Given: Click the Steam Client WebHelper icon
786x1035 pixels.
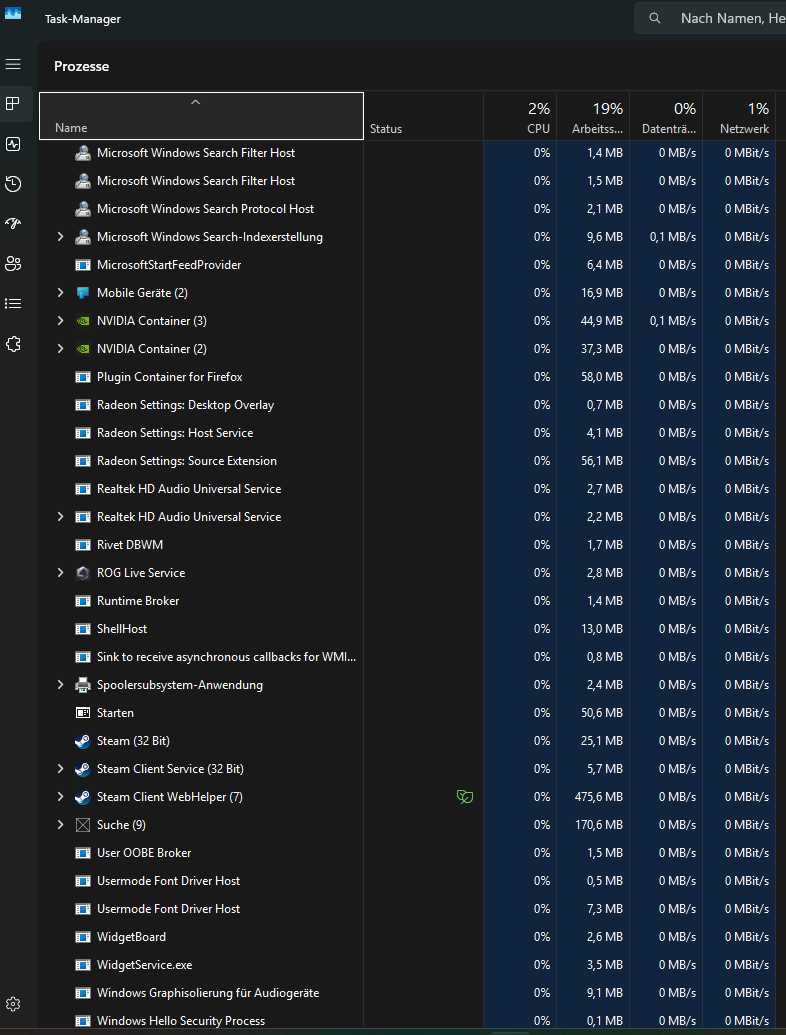Looking at the screenshot, I should pyautogui.click(x=82, y=797).
